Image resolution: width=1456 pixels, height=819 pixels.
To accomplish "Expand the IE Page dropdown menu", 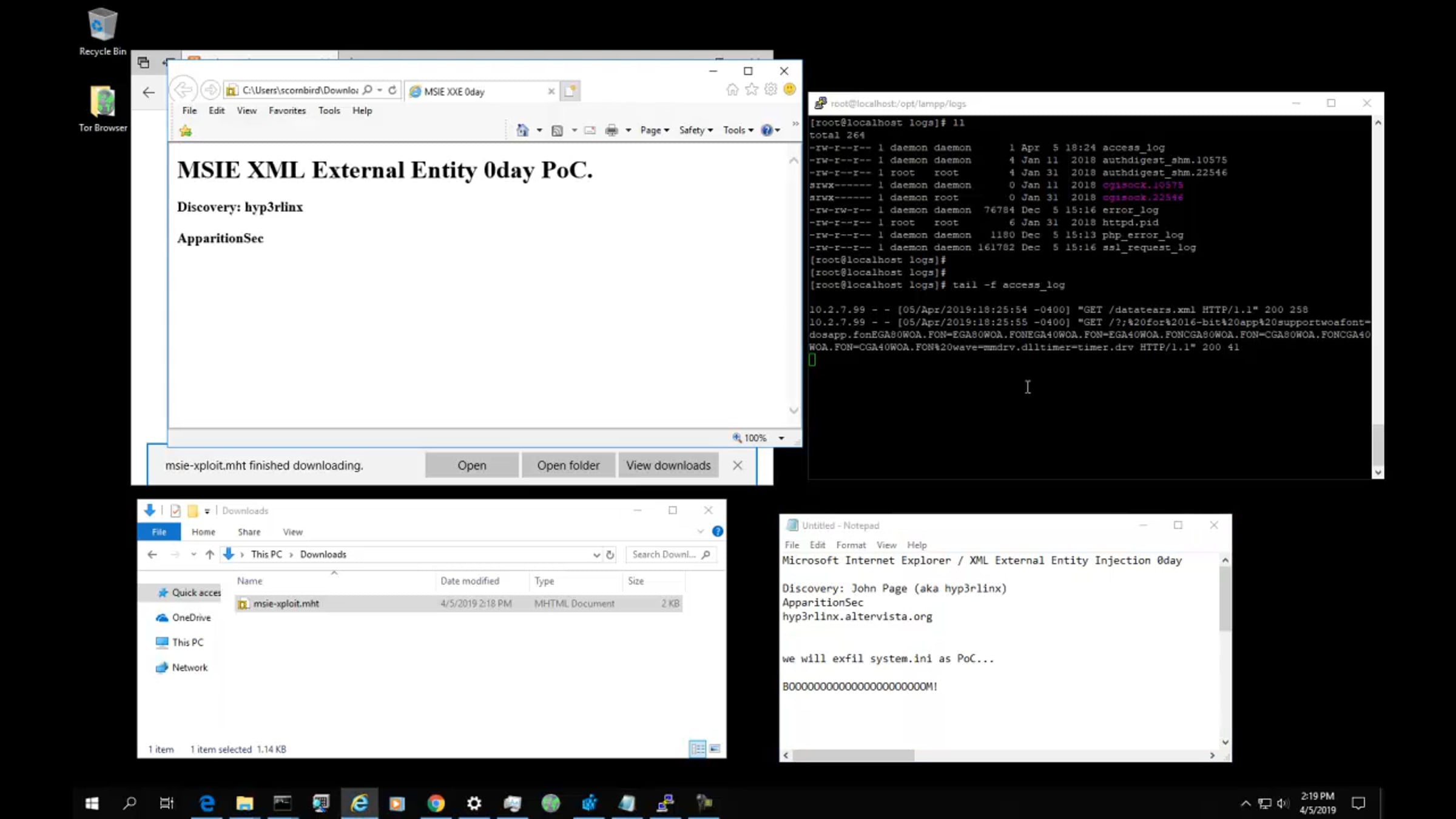I will 655,130.
